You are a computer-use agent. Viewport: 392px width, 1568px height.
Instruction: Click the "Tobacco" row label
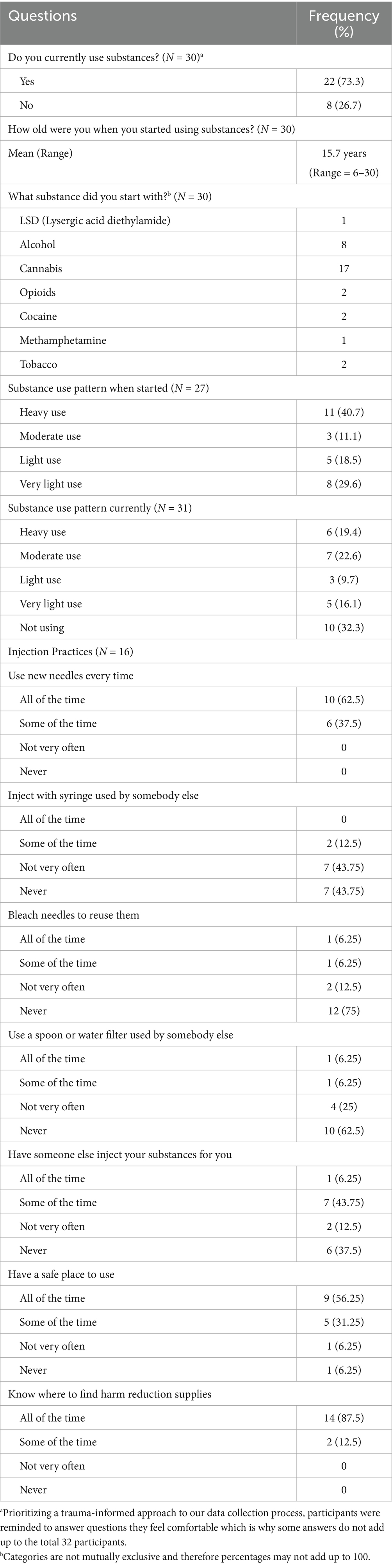coord(38,364)
